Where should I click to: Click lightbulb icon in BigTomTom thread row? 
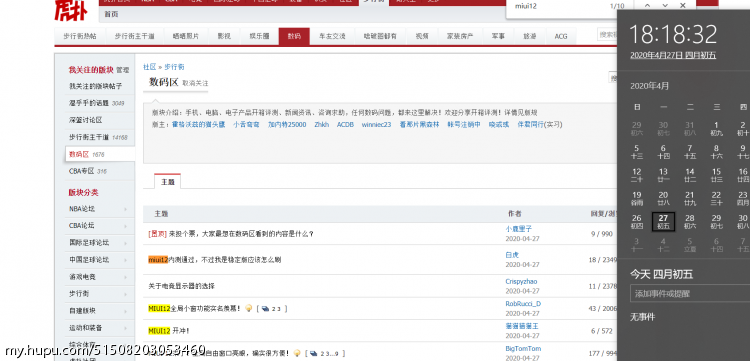(x=297, y=353)
